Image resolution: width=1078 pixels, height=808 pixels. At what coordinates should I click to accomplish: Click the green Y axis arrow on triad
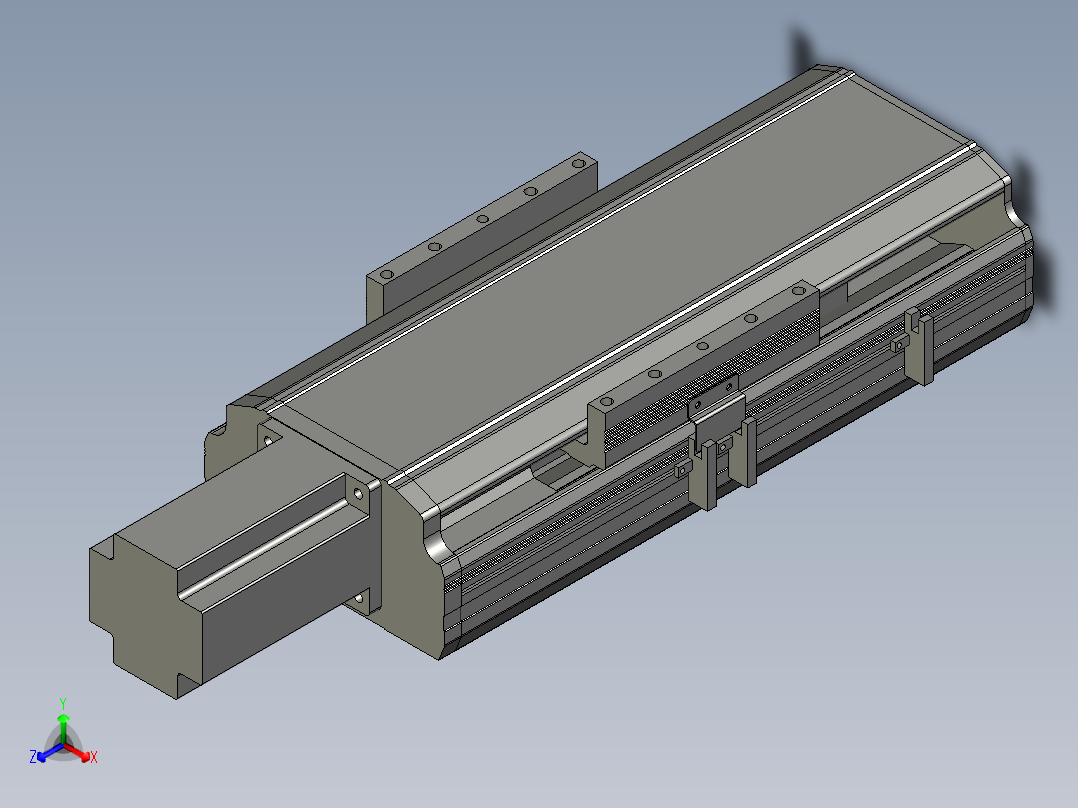[63, 727]
